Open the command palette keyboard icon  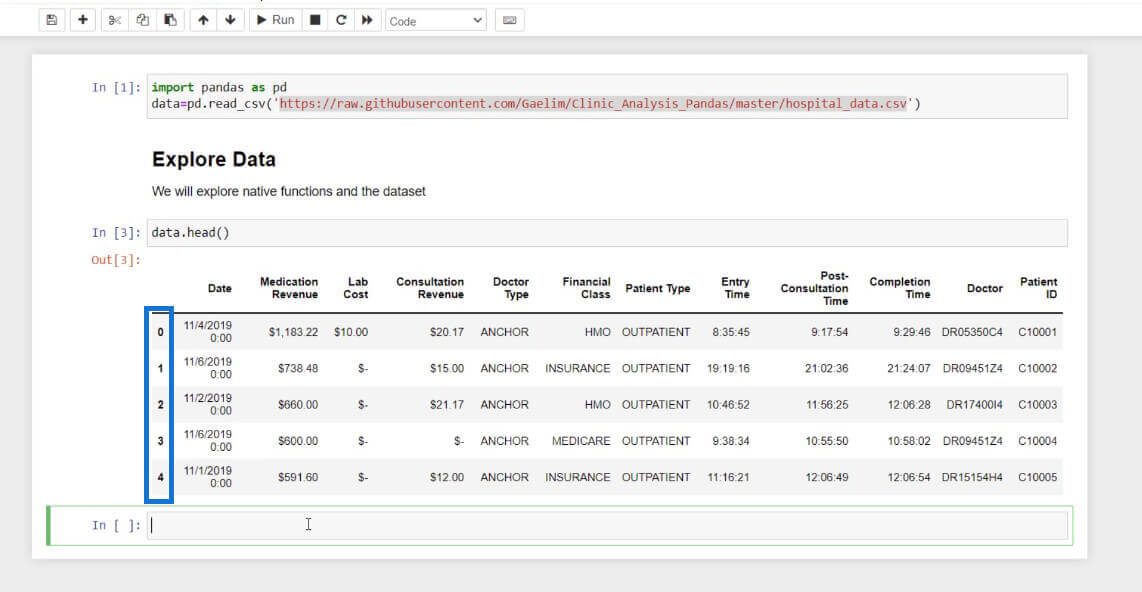coord(509,20)
